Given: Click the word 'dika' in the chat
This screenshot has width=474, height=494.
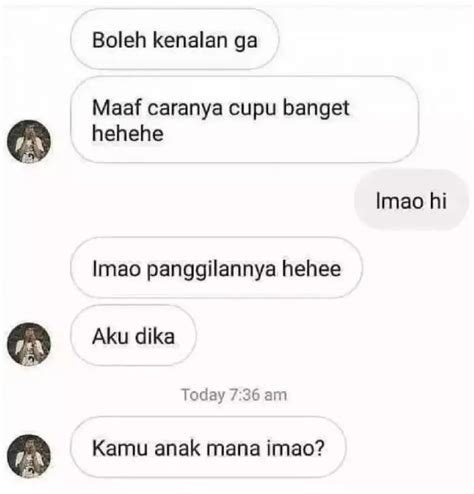Looking at the screenshot, I should 155,336.
